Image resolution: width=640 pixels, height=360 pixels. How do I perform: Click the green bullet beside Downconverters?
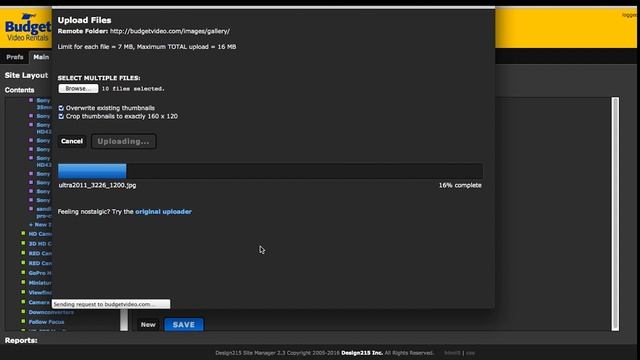(x=23, y=311)
